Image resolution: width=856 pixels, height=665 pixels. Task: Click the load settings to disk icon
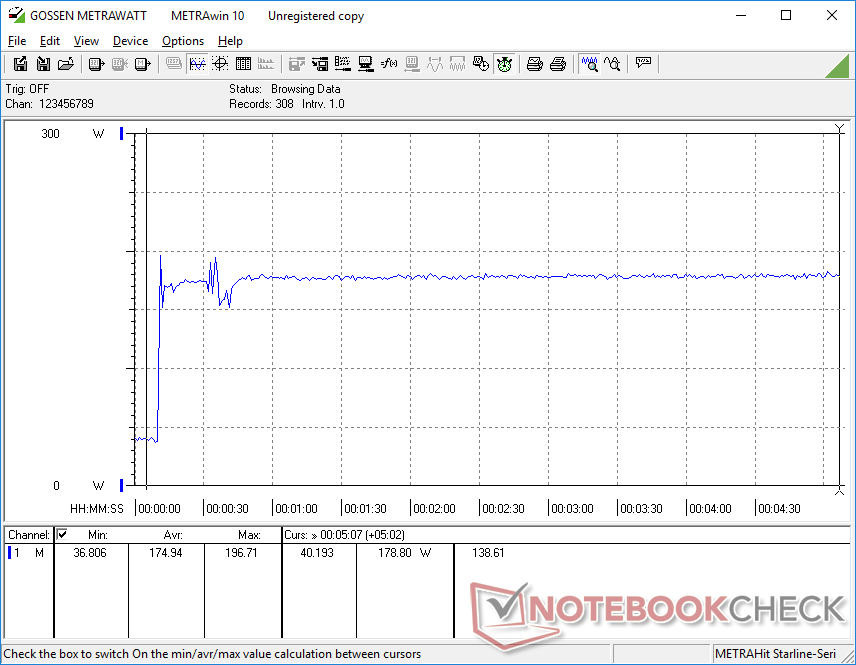[320, 64]
